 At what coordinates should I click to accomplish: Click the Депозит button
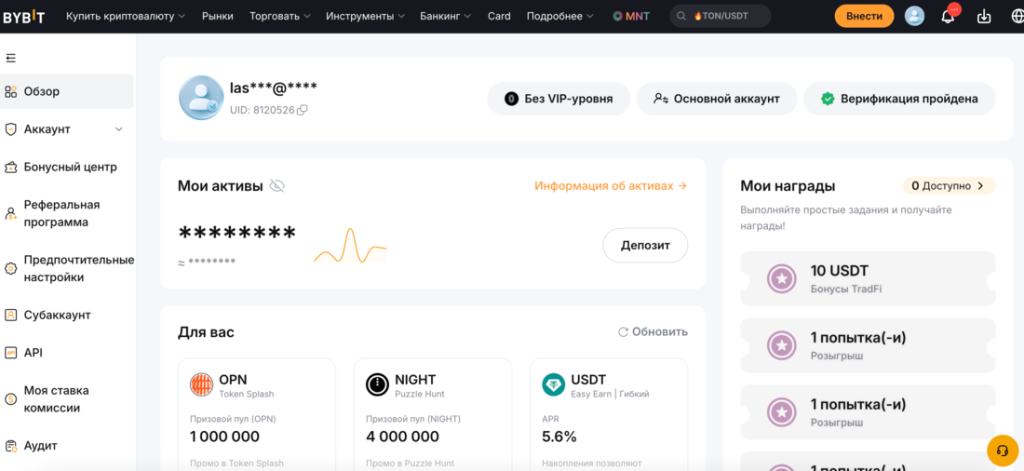point(645,245)
